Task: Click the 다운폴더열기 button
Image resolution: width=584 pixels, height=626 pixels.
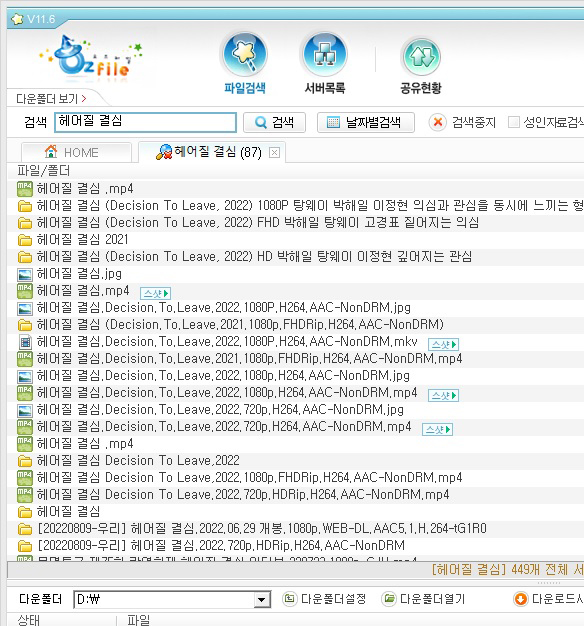Action: (x=423, y=598)
